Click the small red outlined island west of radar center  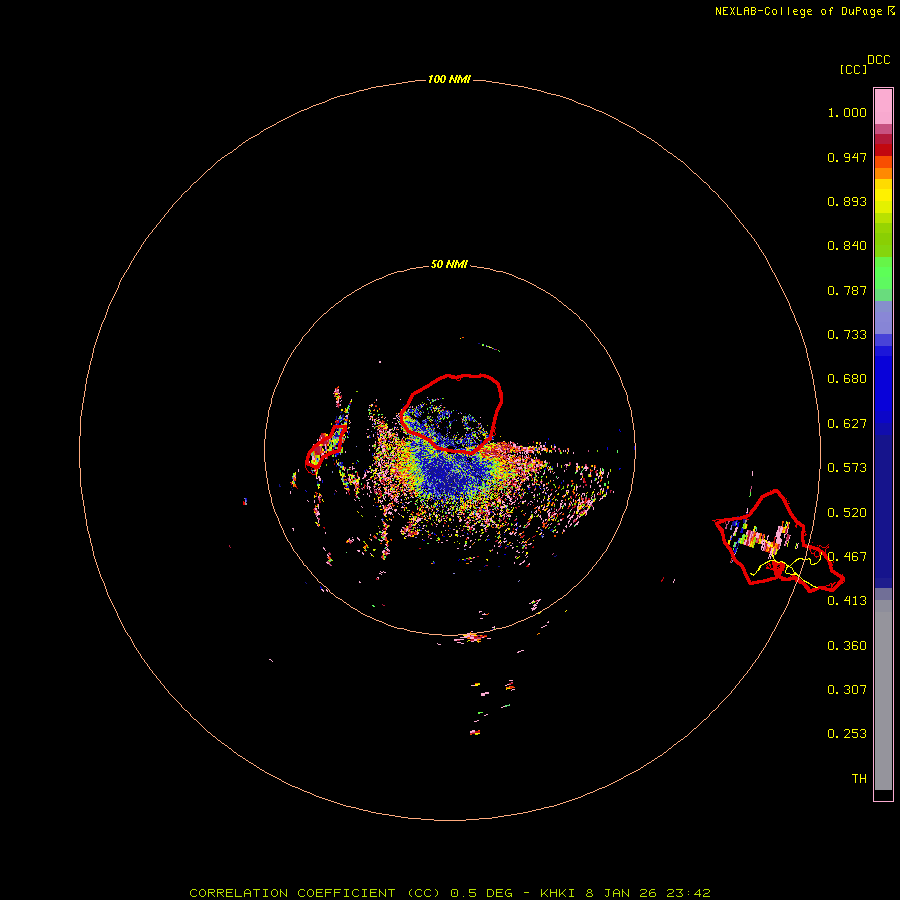(325, 448)
